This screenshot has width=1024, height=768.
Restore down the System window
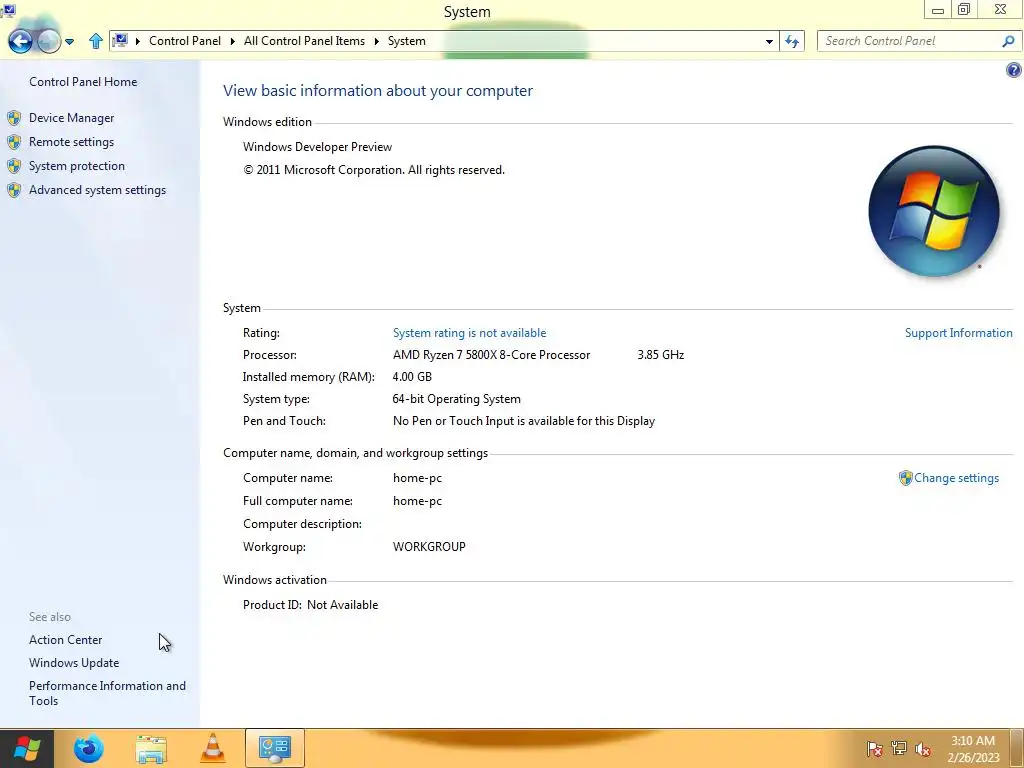point(964,9)
